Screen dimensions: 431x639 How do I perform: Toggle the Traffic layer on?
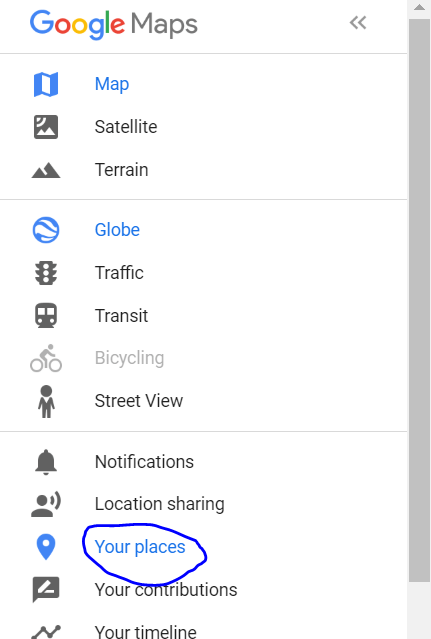coord(119,273)
